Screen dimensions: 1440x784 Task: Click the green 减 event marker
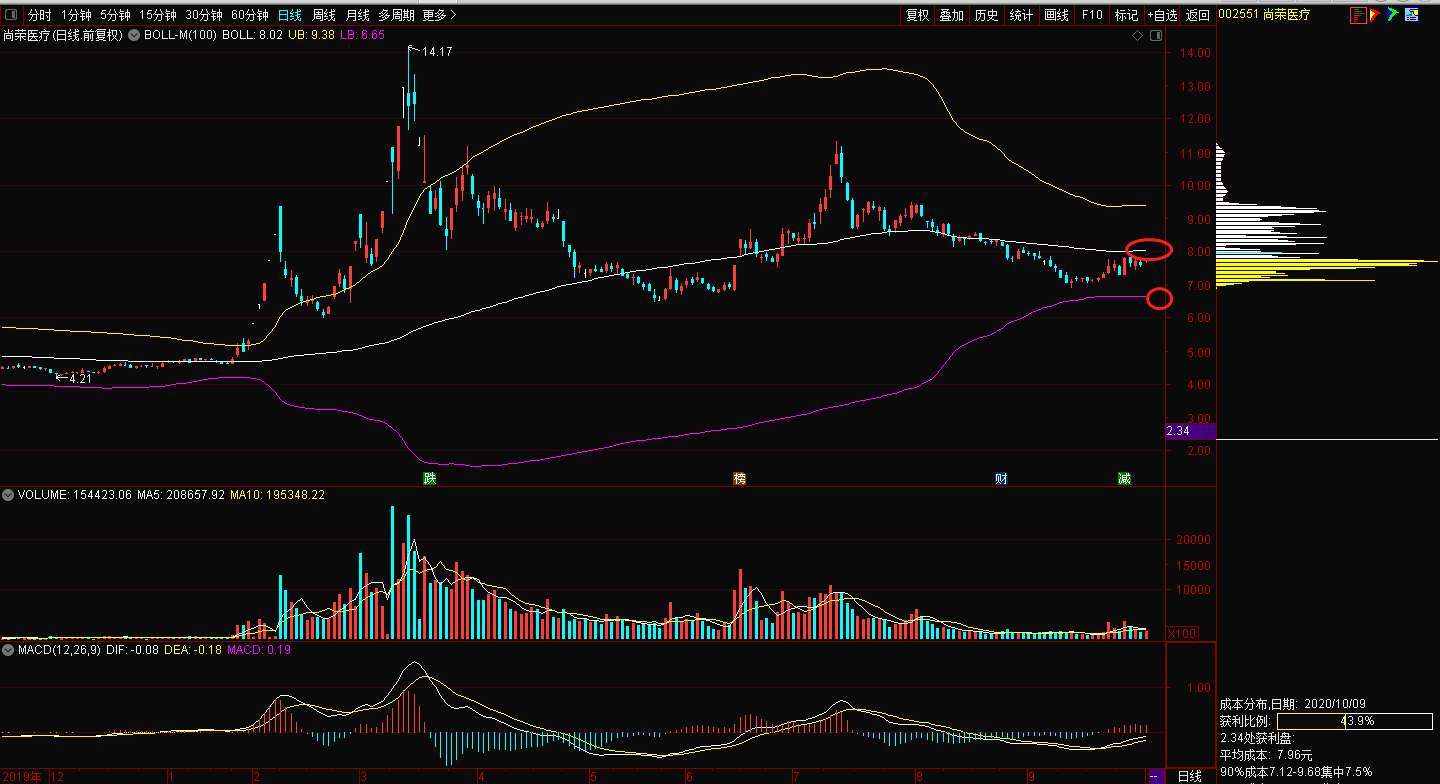(x=1124, y=478)
